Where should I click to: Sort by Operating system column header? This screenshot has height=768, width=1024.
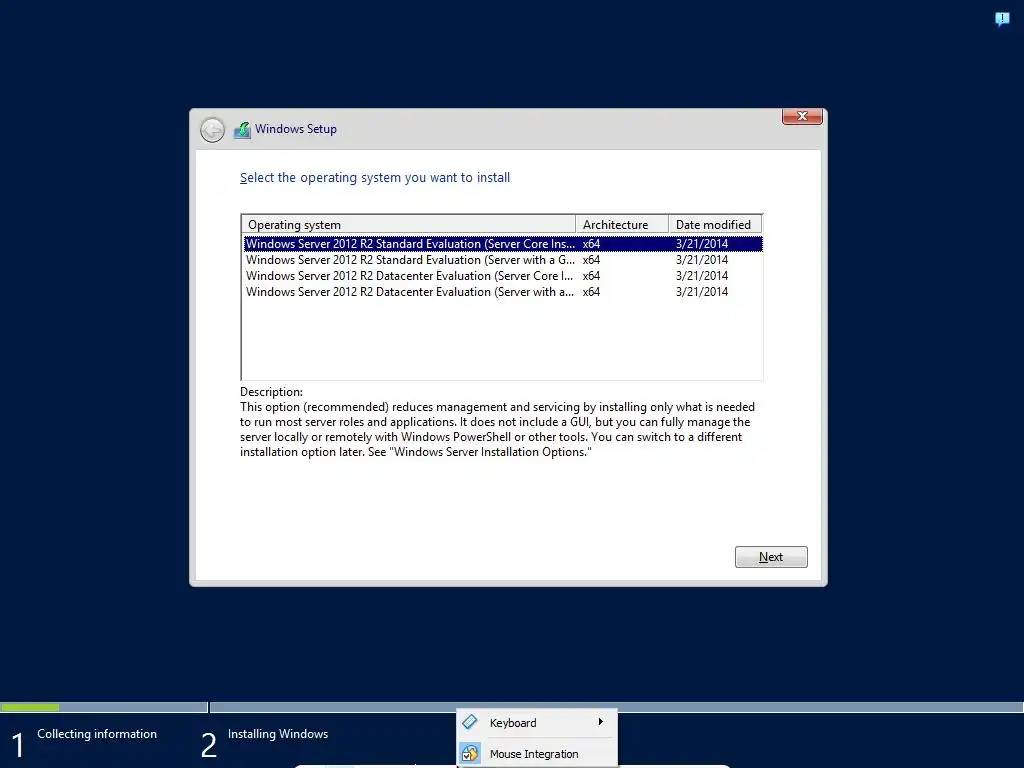tap(409, 225)
